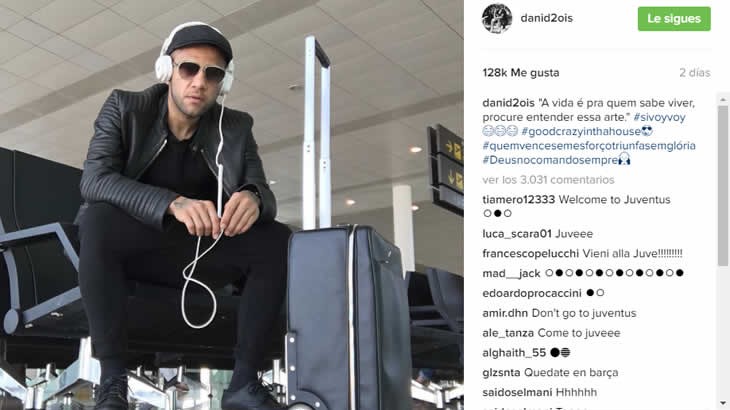This screenshot has height=410, width=730.
Task: Click the comments scrollbar up arrow
Action: click(x=723, y=100)
